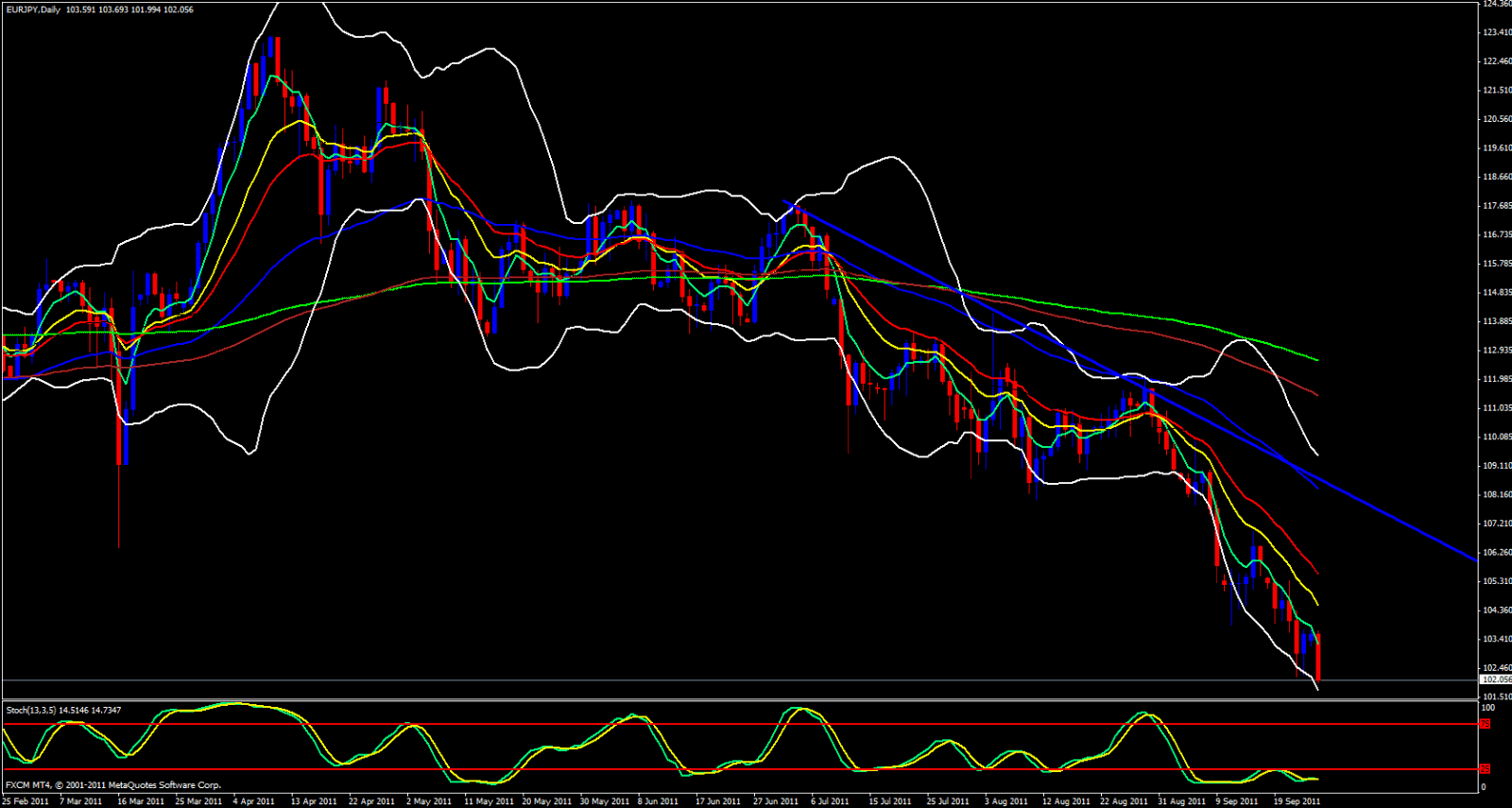Click the 102.056 current price tag
Image resolution: width=1512 pixels, height=808 pixels.
(1496, 679)
